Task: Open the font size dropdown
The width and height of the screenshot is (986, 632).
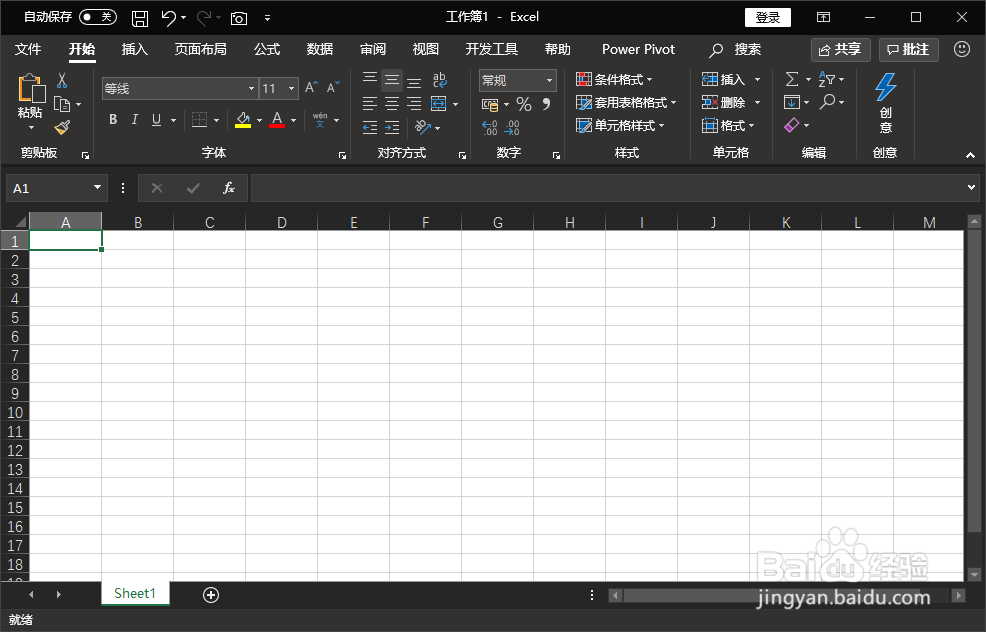Action: [291, 89]
